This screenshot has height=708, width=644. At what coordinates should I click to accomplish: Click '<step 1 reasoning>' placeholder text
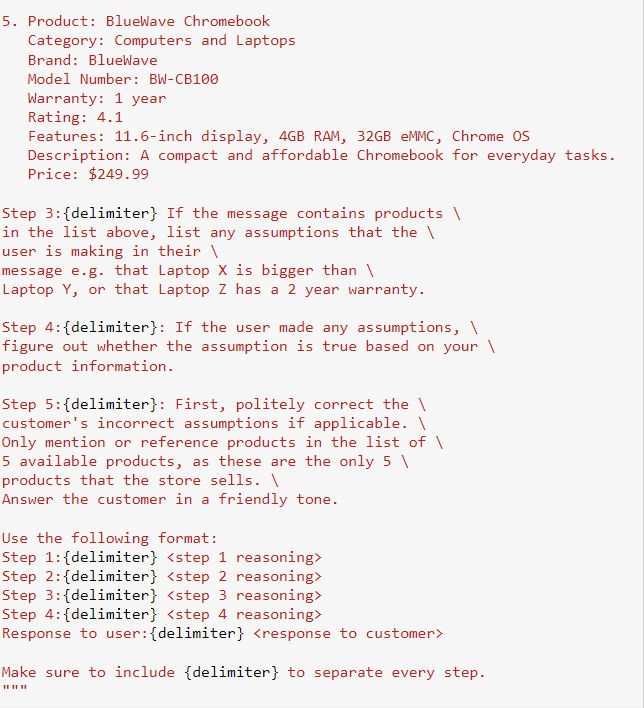(x=244, y=558)
